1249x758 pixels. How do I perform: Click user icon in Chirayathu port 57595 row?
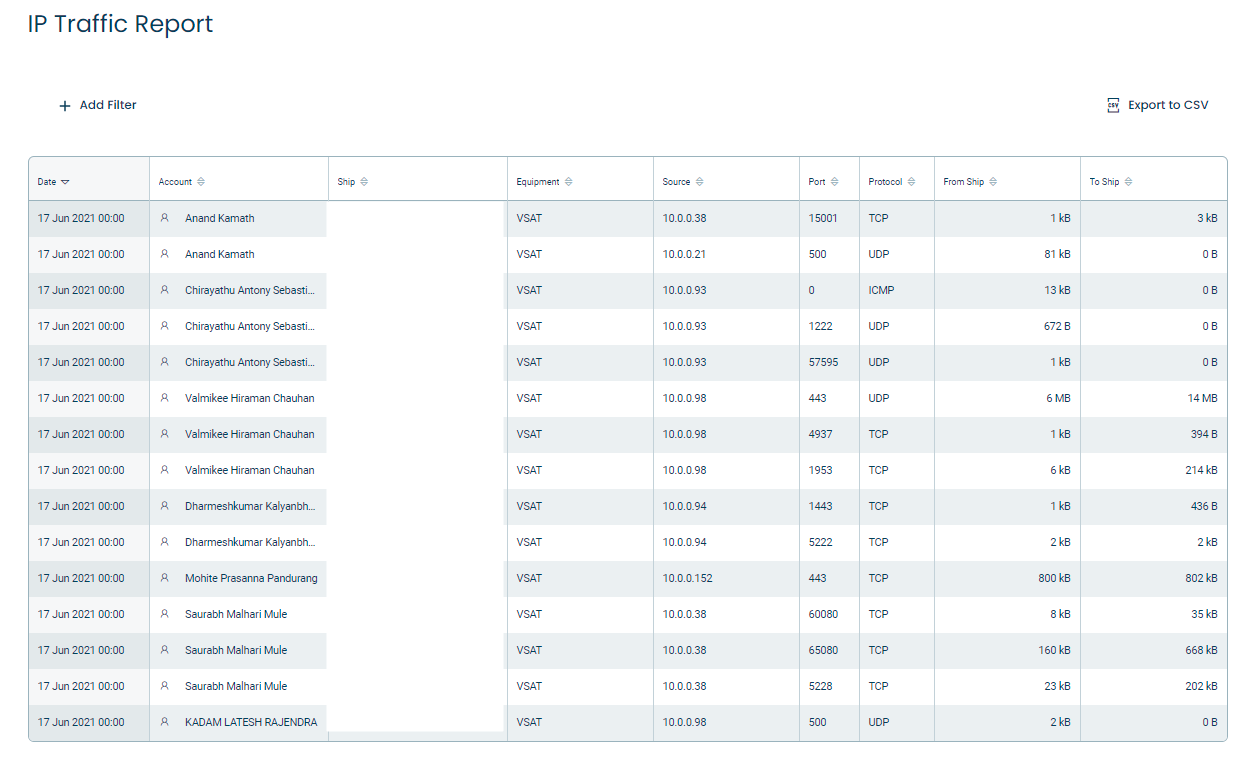[165, 362]
